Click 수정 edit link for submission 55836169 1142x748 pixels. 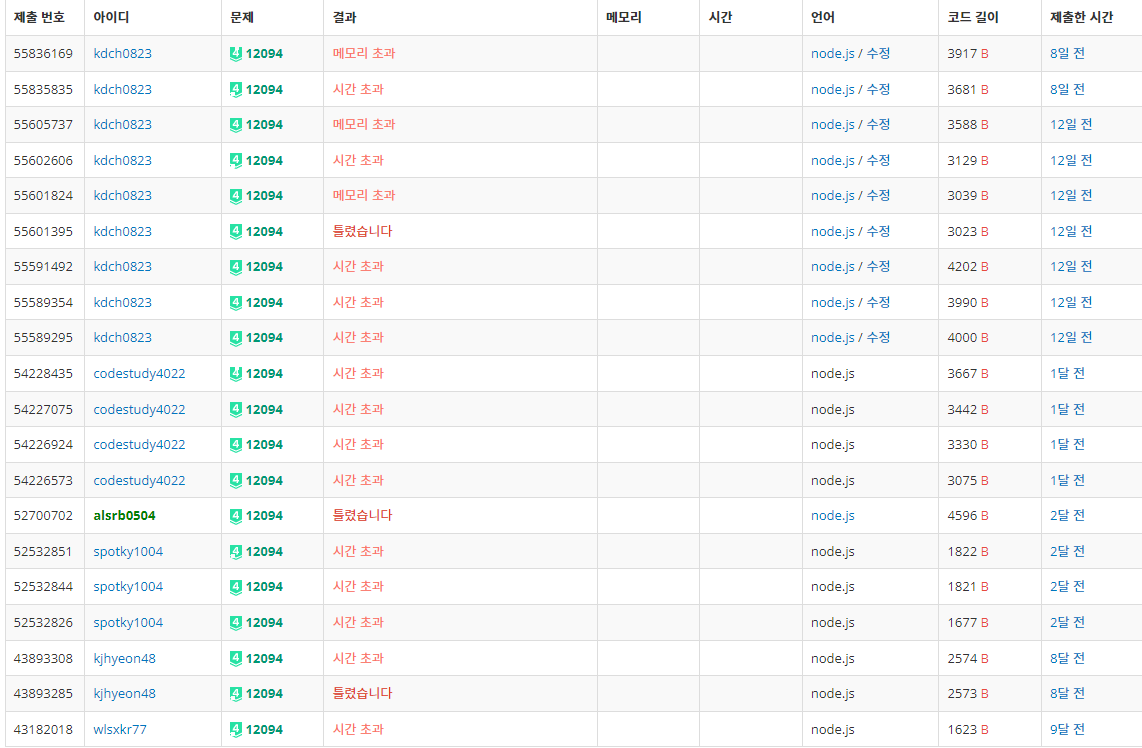878,53
